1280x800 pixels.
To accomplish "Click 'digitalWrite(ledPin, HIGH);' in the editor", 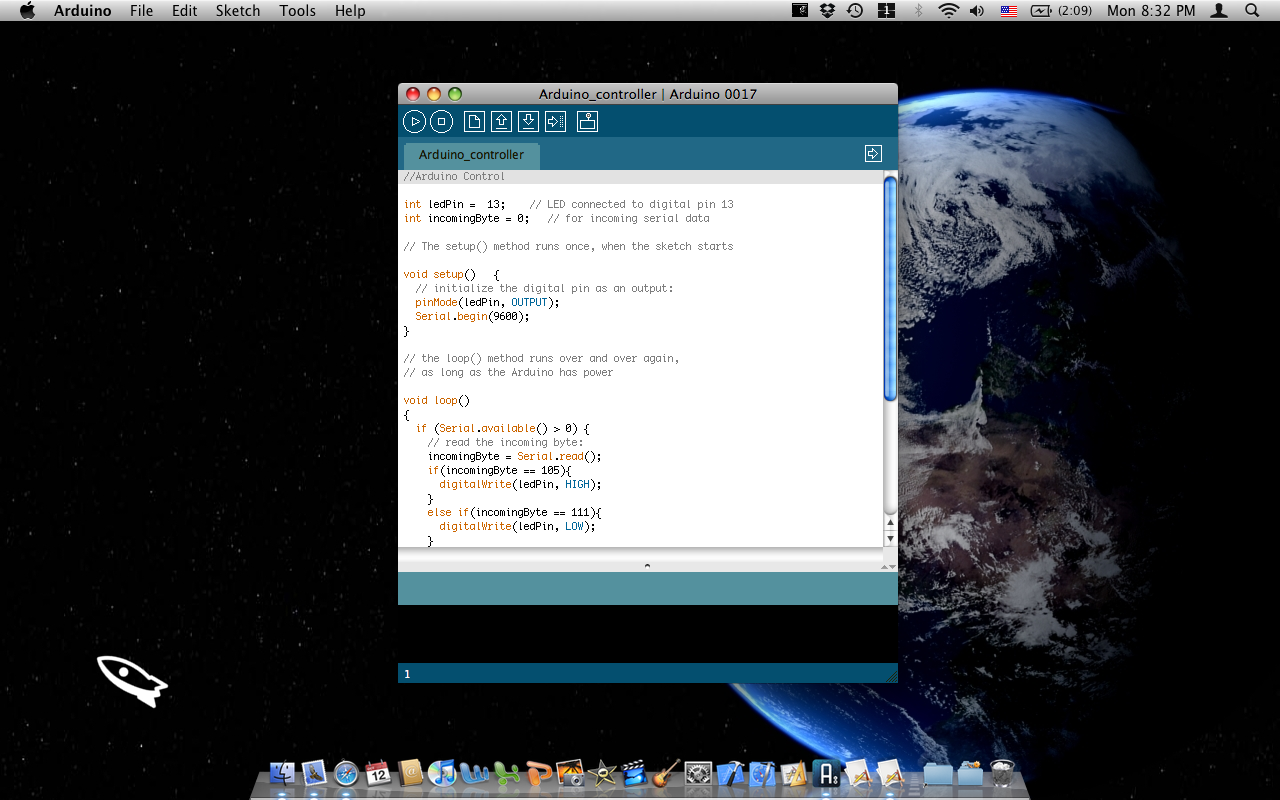I will pos(520,484).
